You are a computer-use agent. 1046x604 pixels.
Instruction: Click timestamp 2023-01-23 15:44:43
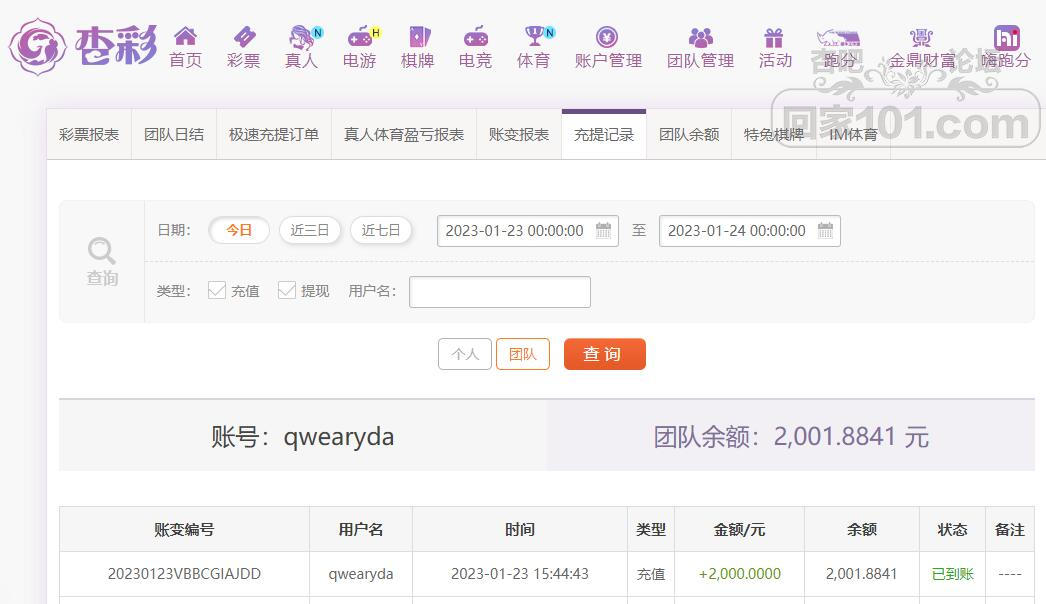520,574
